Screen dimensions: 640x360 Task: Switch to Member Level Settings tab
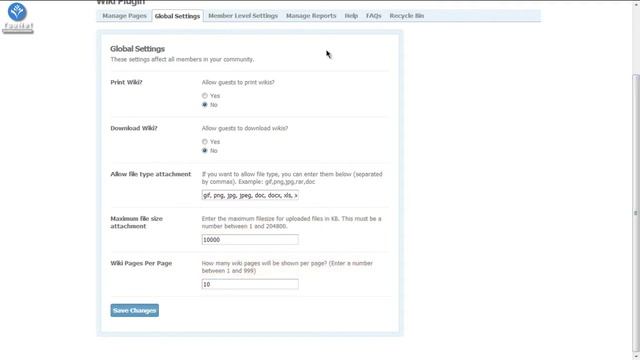point(243,16)
